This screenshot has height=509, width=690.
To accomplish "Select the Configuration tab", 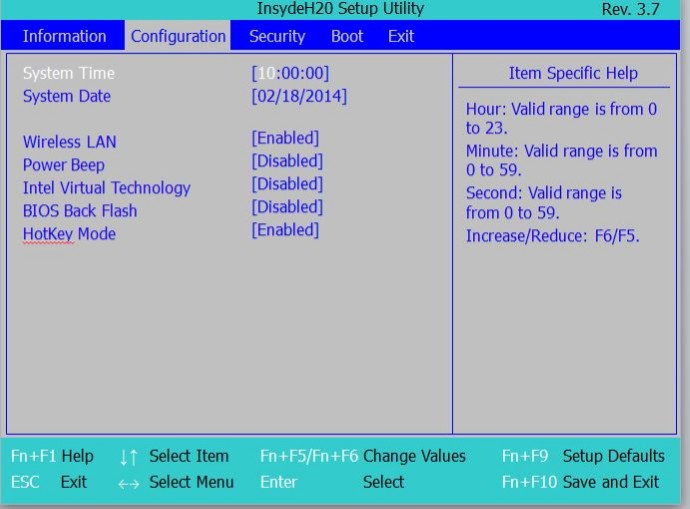I will tap(178, 36).
